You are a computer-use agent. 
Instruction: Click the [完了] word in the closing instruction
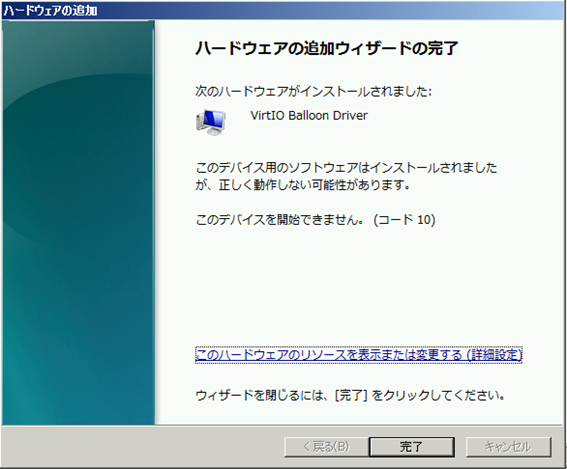coord(351,395)
